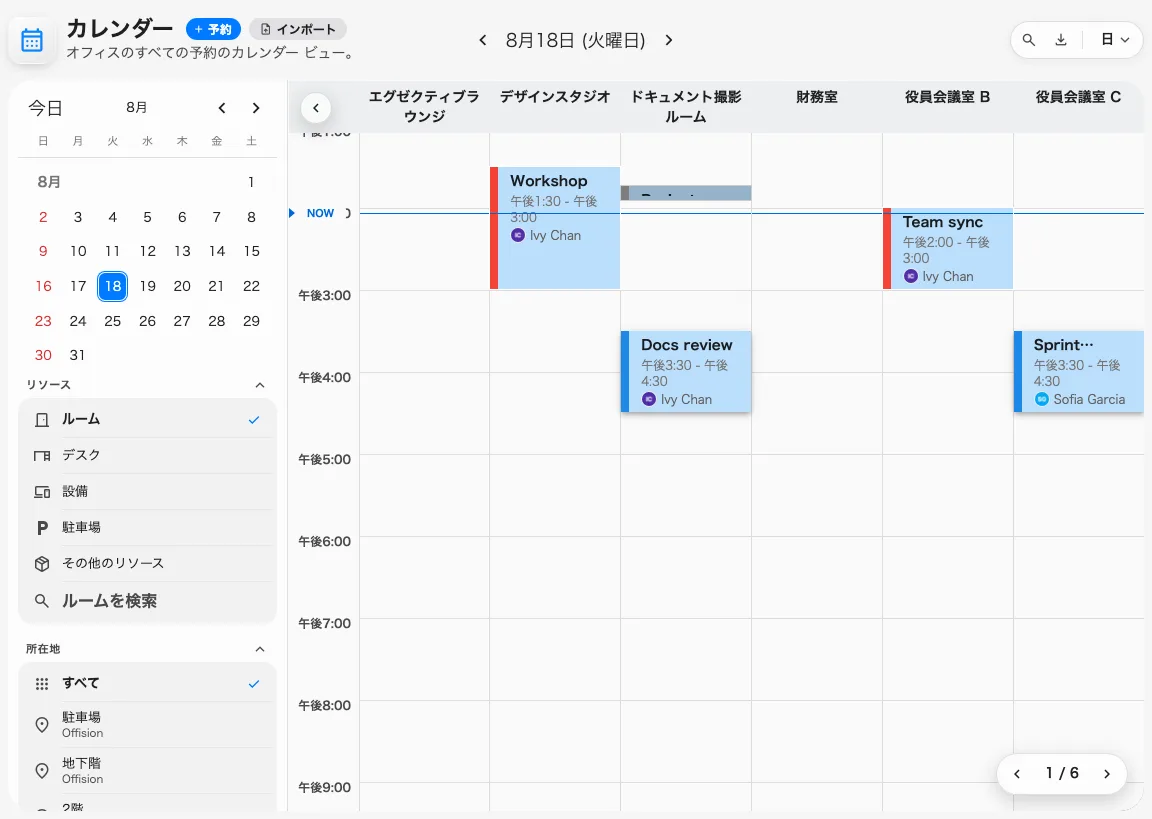Click the download export icon
The width and height of the screenshot is (1152, 819).
point(1061,40)
